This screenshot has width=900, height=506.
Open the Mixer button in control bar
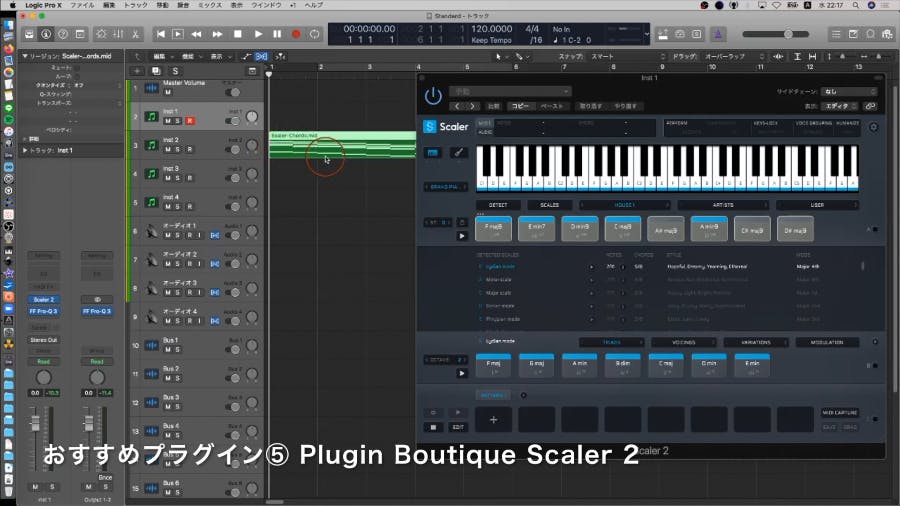coord(118,34)
